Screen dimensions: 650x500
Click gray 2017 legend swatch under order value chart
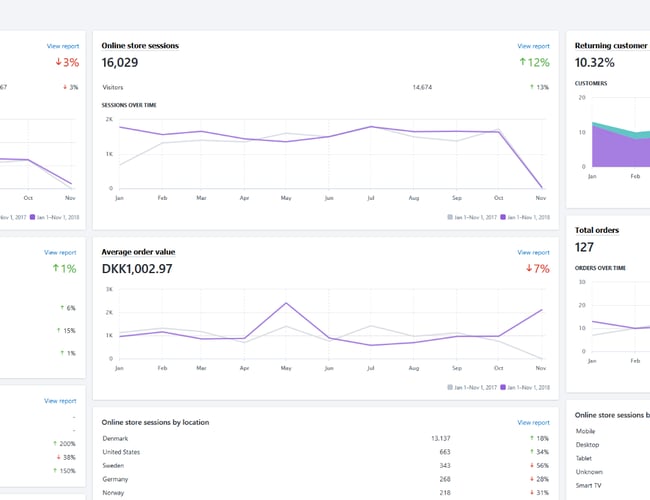pyautogui.click(x=449, y=386)
